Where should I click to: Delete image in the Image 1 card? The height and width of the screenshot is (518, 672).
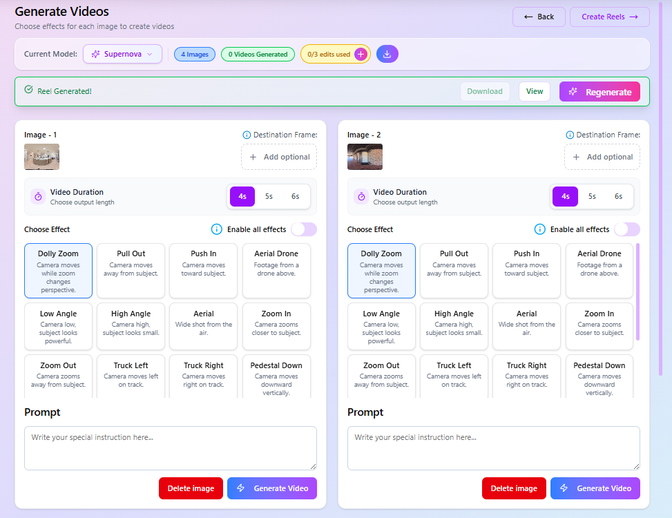coord(191,488)
